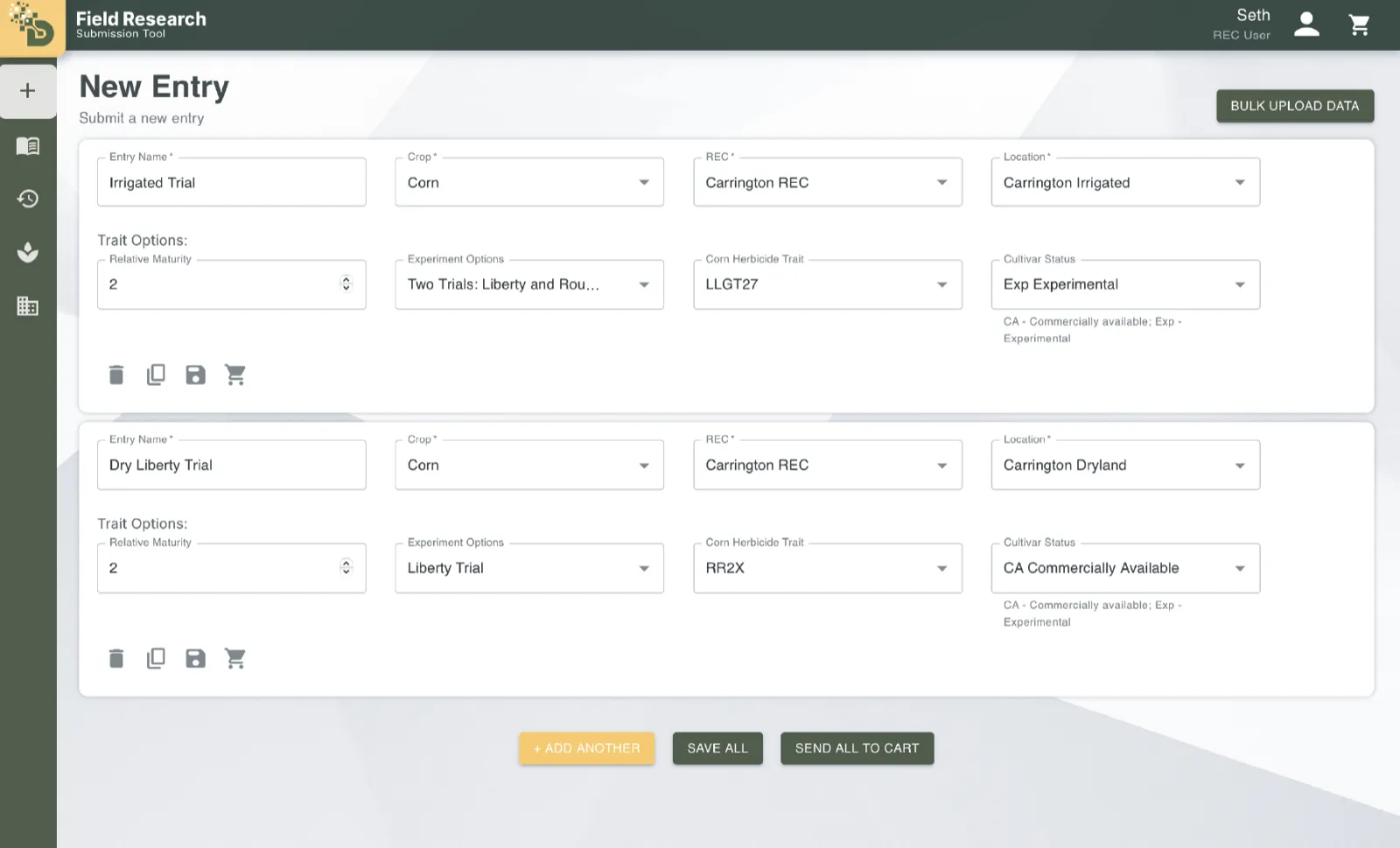Click the Seth user name text
Image resolution: width=1400 pixels, height=848 pixels.
tap(1253, 15)
